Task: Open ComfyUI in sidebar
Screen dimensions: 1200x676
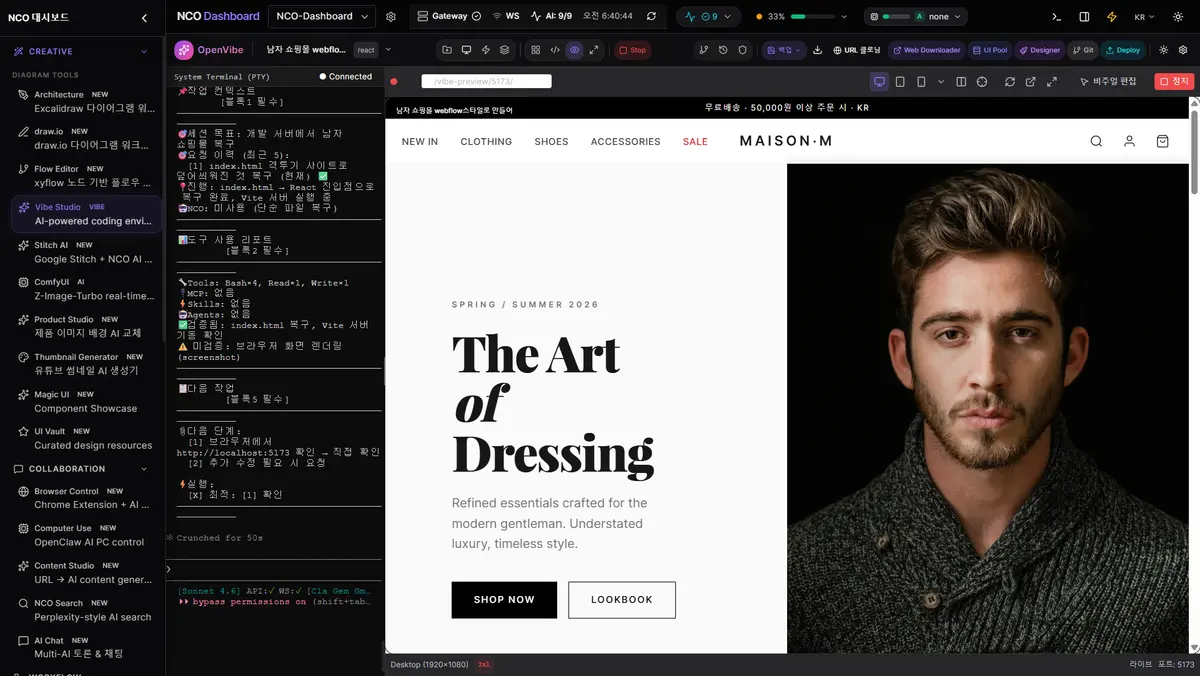Action: pyautogui.click(x=85, y=289)
